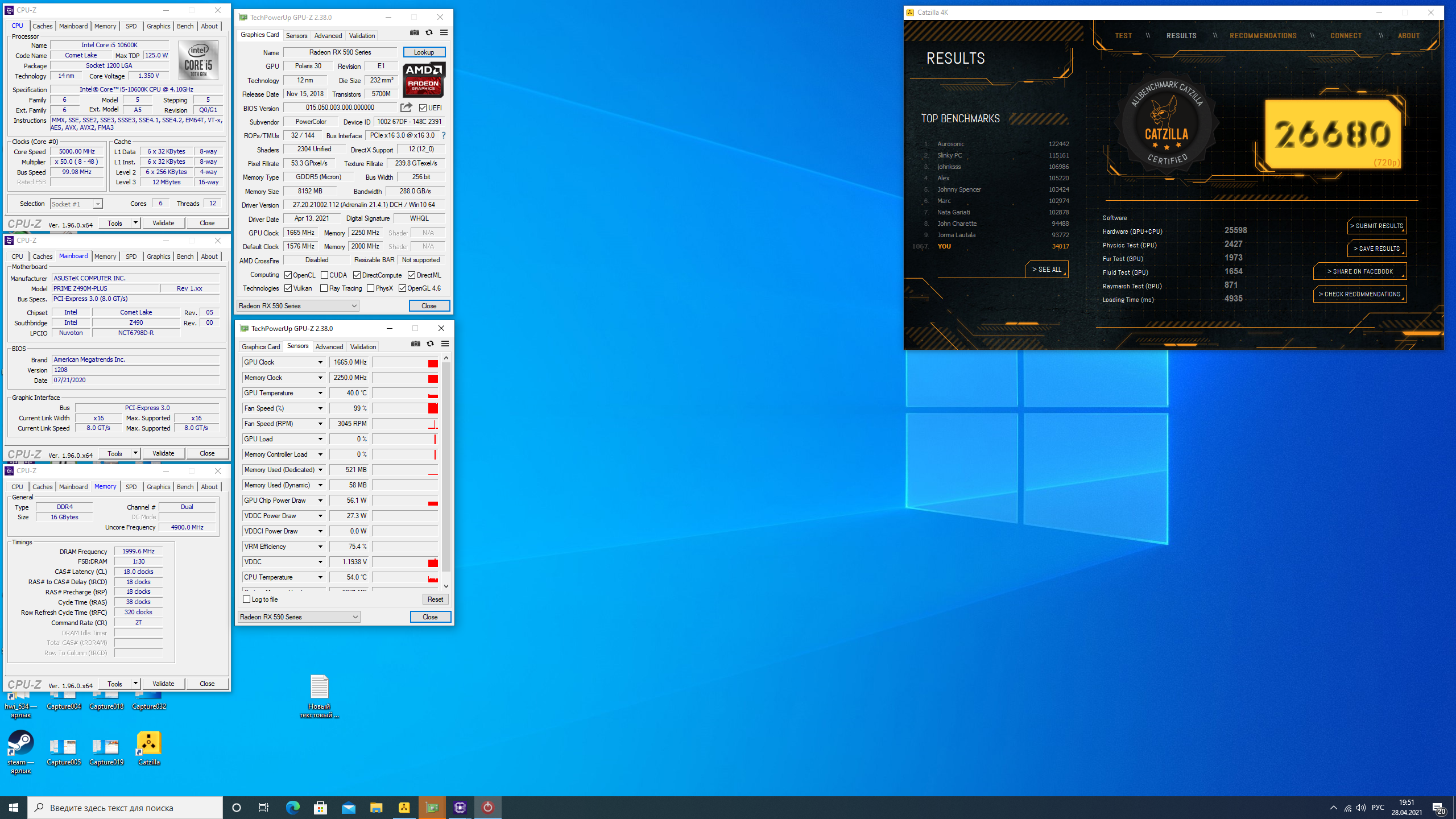Open Validation tab in GPU-Z Sensors window
The width and height of the screenshot is (1456, 819).
click(363, 346)
